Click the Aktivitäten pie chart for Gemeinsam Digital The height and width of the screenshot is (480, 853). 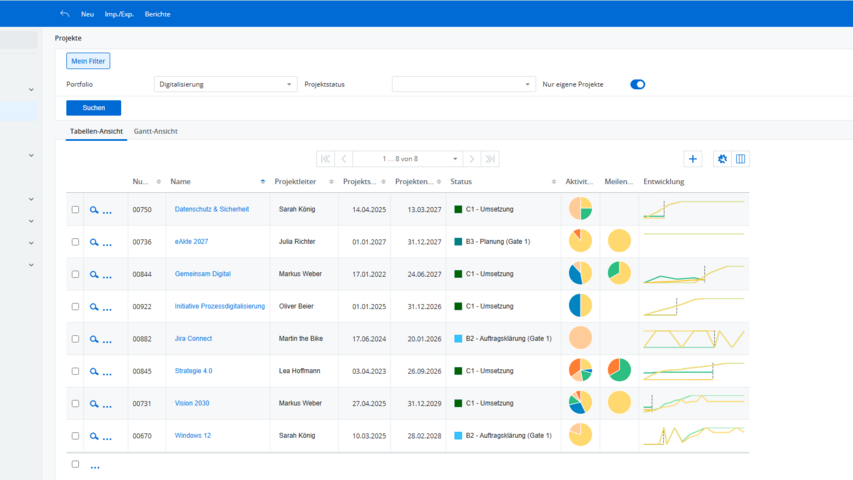[580, 273]
